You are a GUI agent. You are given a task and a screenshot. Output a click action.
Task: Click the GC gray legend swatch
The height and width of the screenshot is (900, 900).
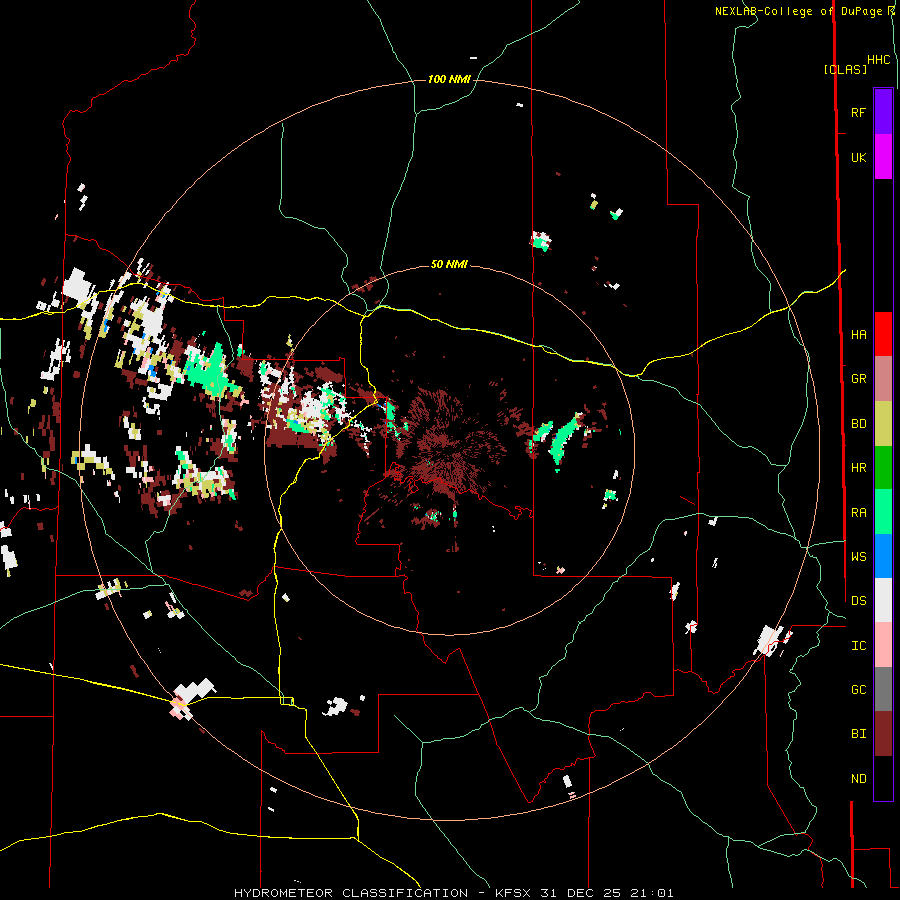coord(883,689)
